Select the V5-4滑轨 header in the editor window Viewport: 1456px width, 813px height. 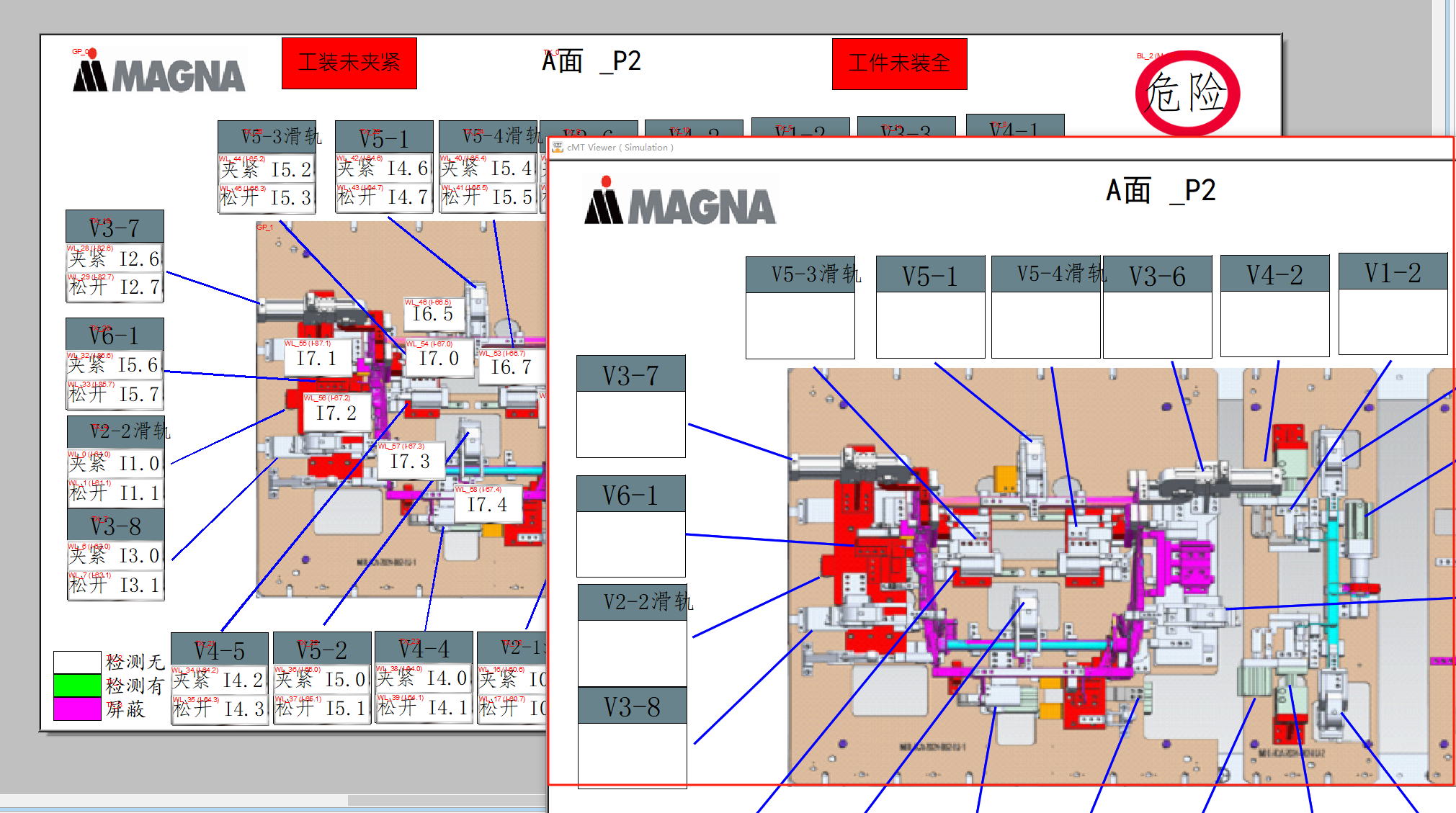point(488,136)
